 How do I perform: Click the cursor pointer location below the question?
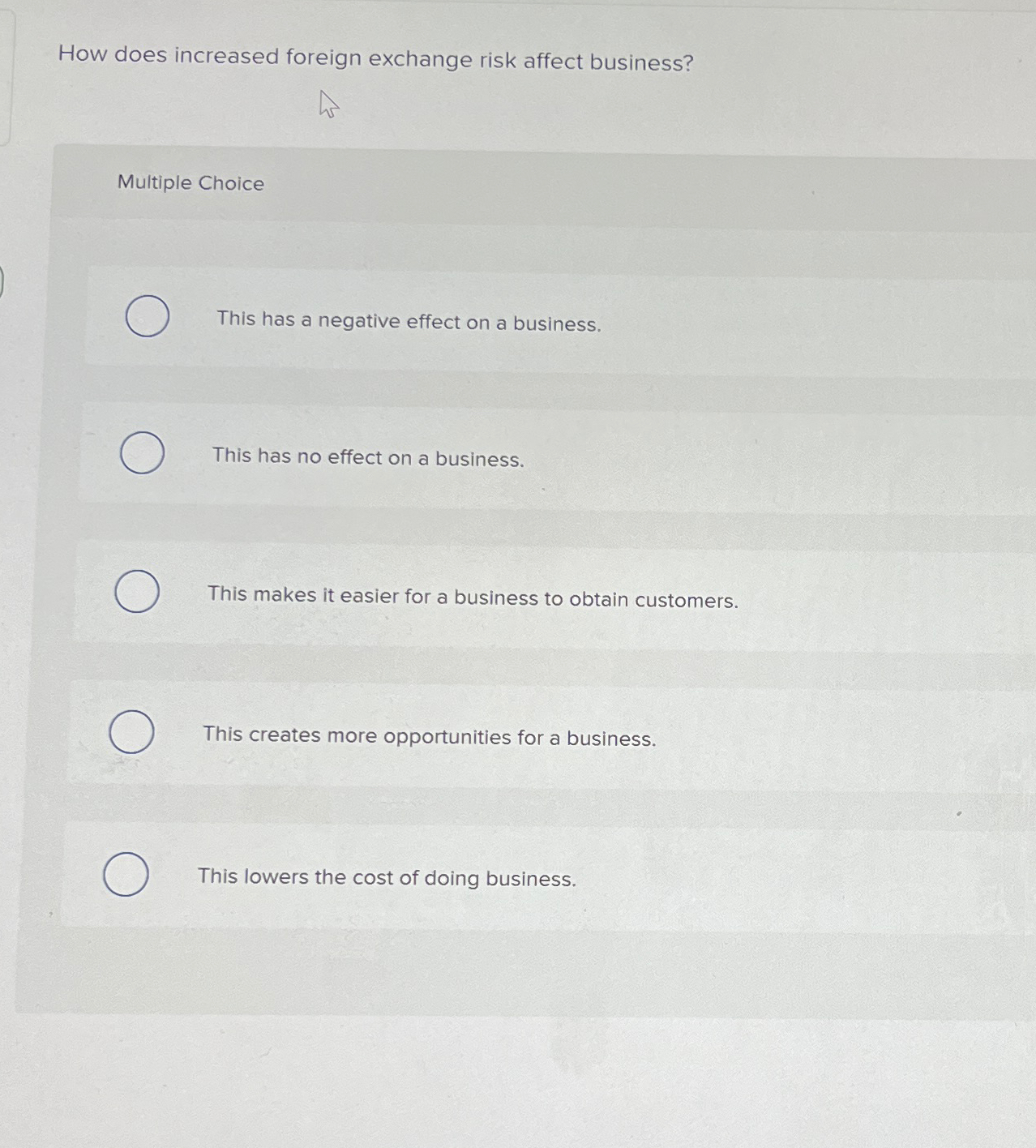pyautogui.click(x=327, y=104)
